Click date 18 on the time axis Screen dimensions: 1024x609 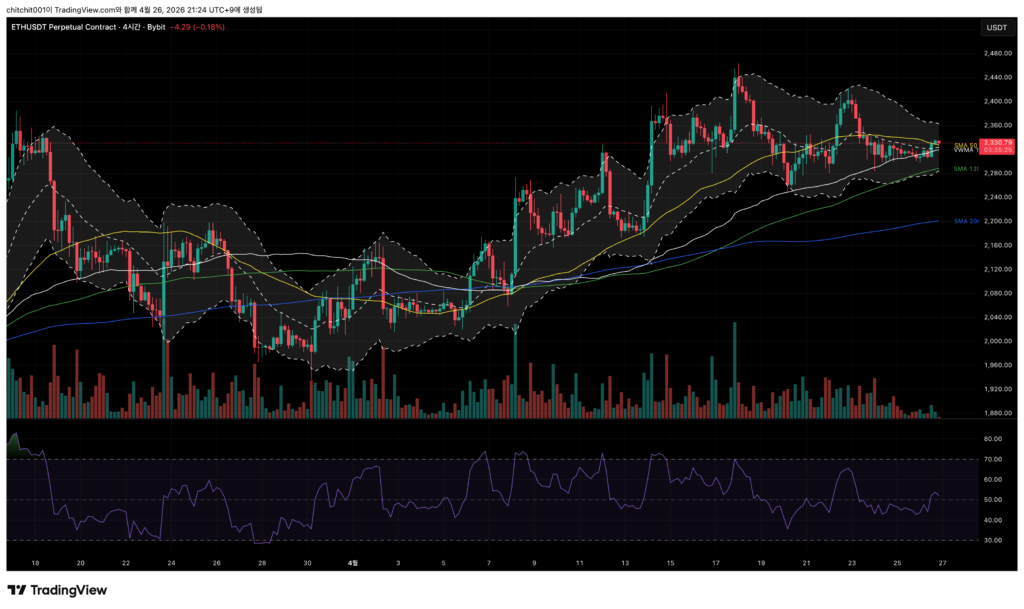[x=35, y=564]
